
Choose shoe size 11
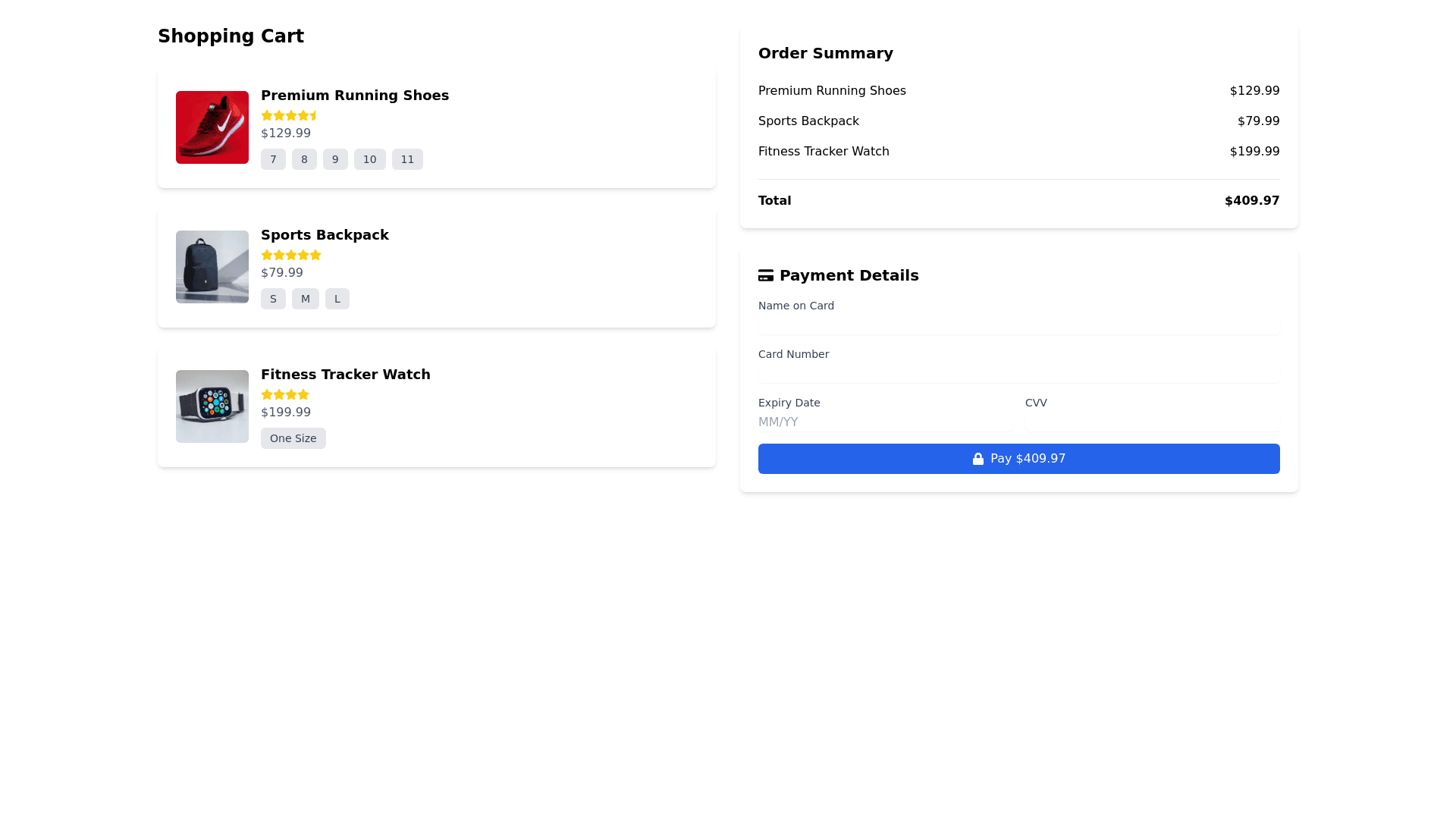[407, 159]
